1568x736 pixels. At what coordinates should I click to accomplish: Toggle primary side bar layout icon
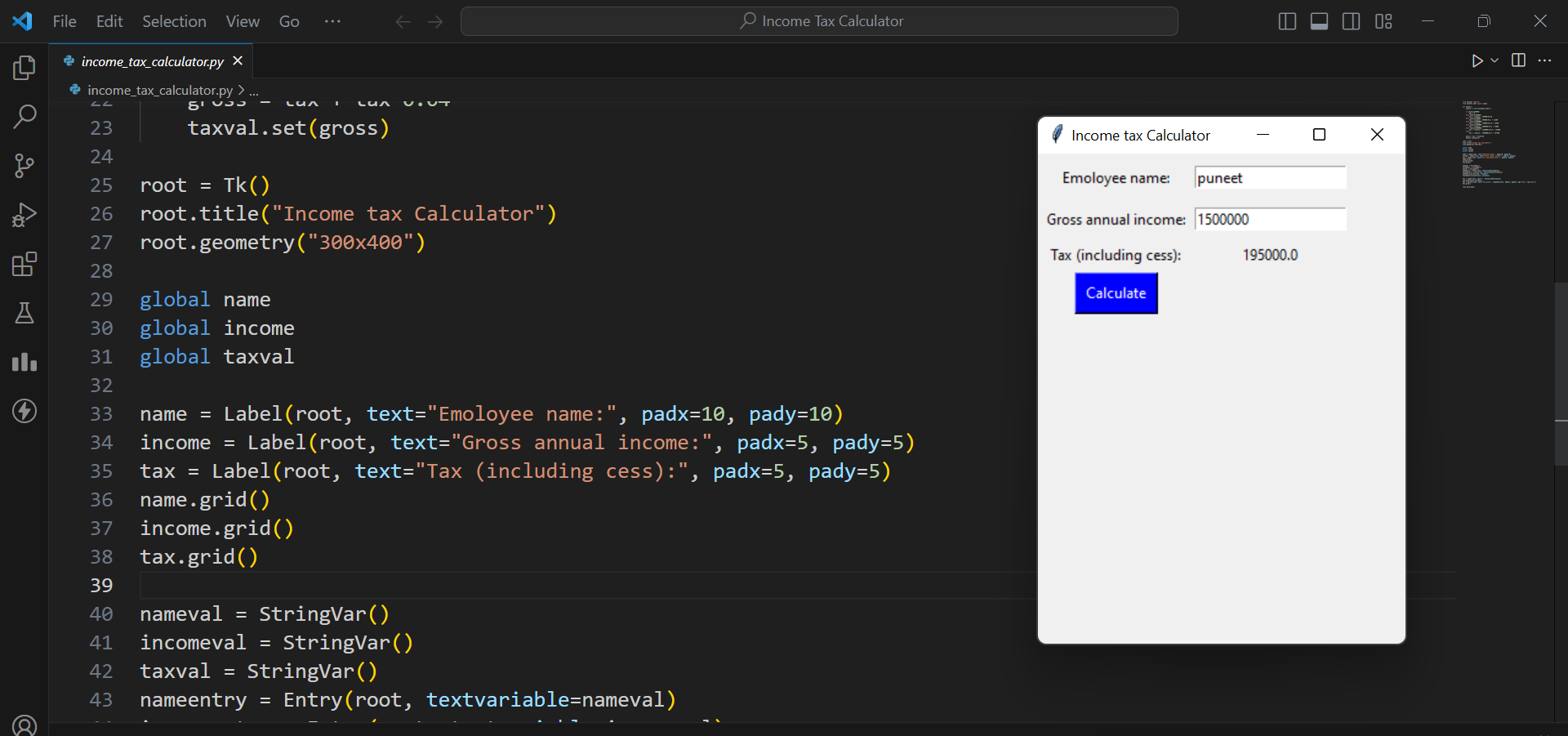click(1287, 21)
